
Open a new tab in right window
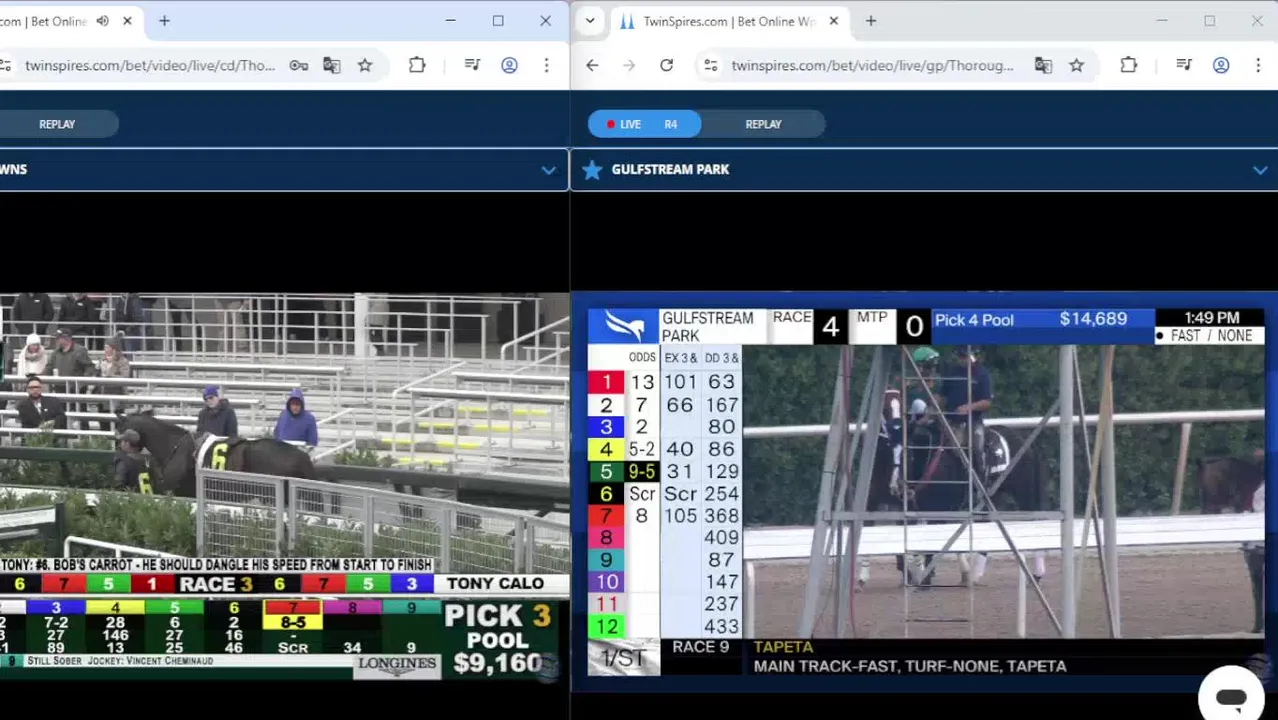pyautogui.click(x=871, y=21)
